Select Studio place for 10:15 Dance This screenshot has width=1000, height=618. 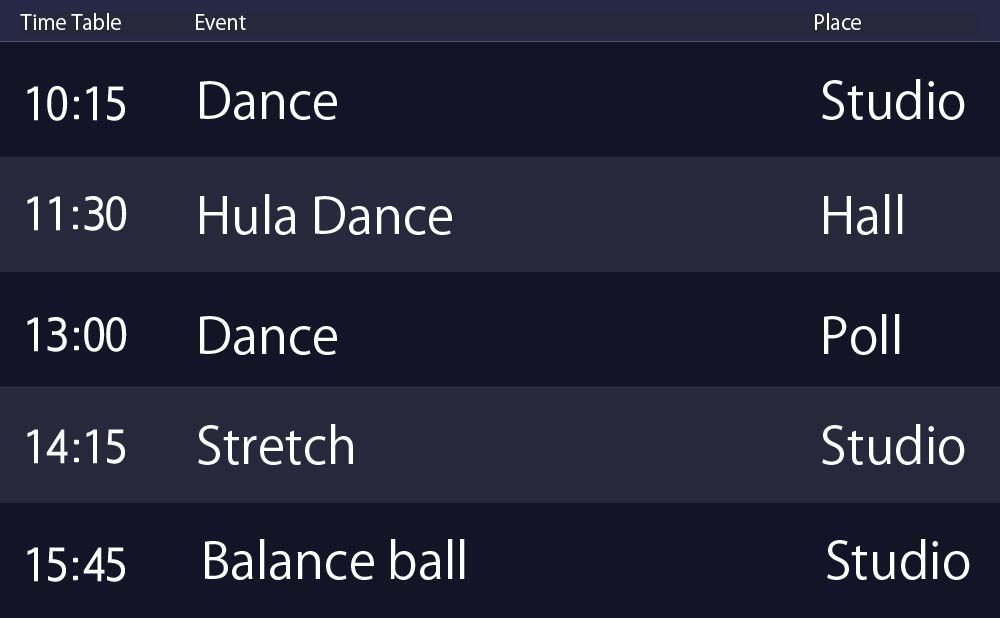(893, 101)
